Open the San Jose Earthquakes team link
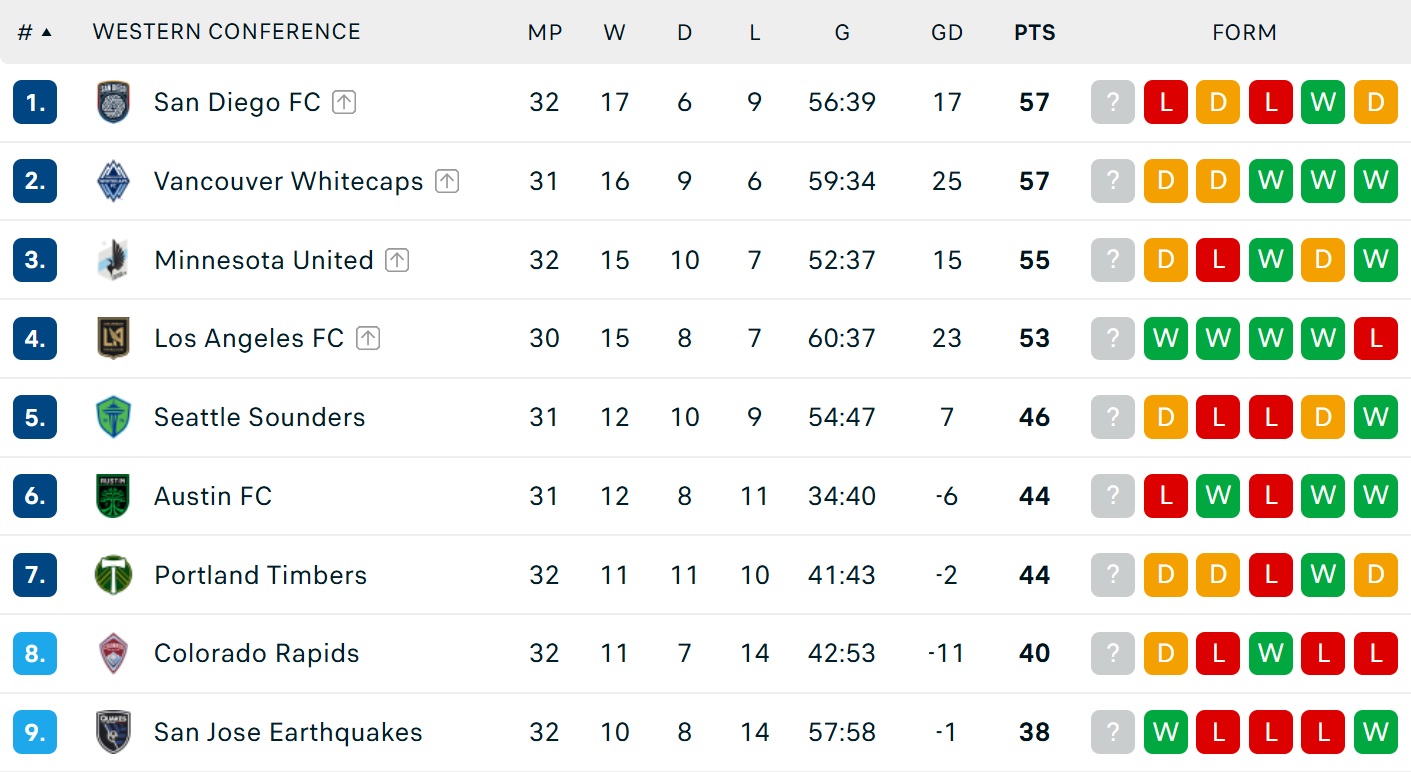 (x=288, y=732)
